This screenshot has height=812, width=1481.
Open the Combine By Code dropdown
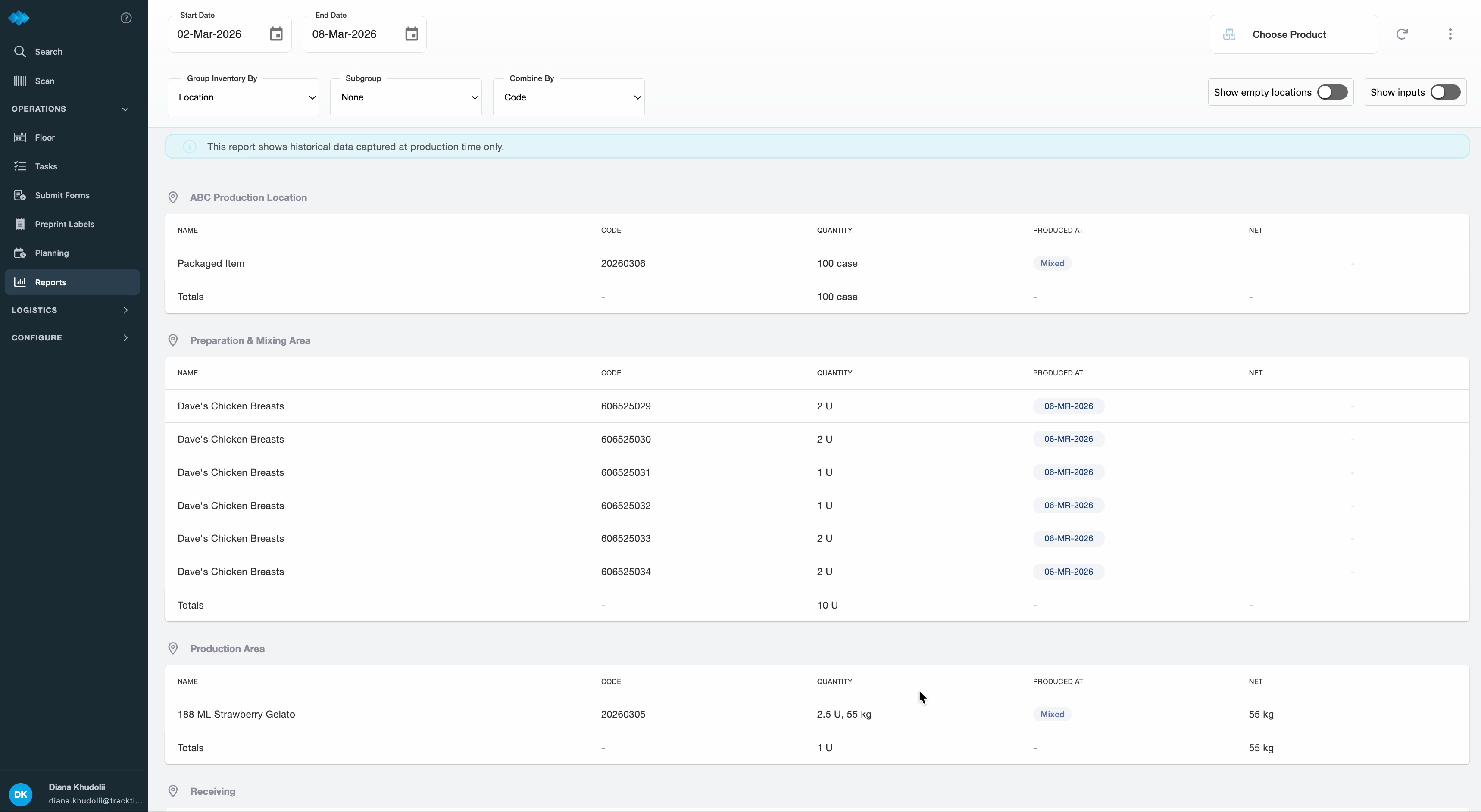pos(569,97)
